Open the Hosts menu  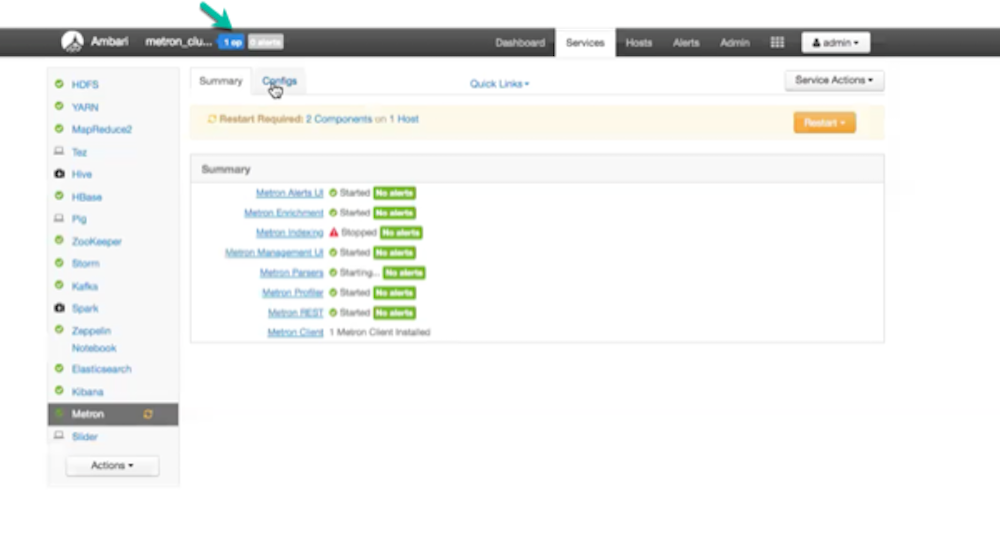tap(638, 43)
